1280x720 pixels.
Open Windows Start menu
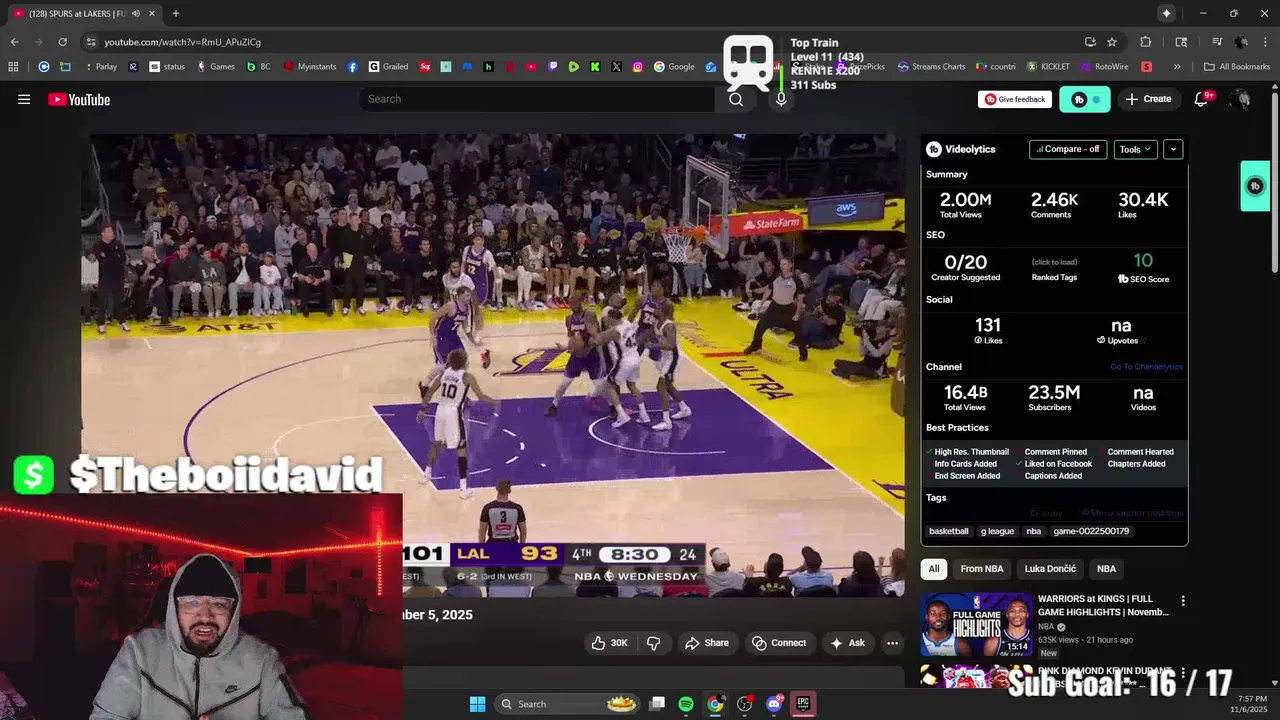[478, 704]
